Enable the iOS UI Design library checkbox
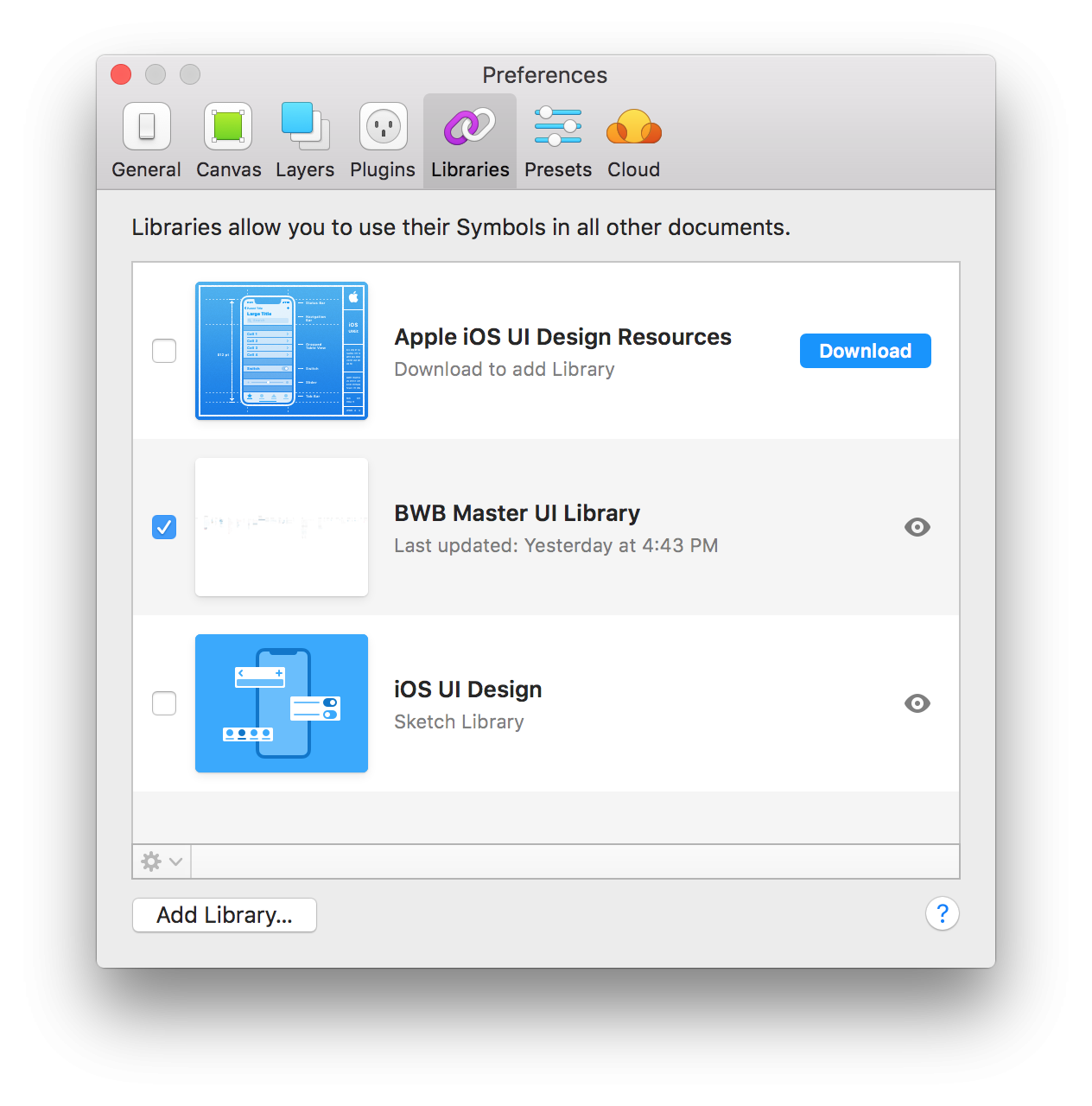Viewport: 1092px width, 1106px height. tap(164, 703)
